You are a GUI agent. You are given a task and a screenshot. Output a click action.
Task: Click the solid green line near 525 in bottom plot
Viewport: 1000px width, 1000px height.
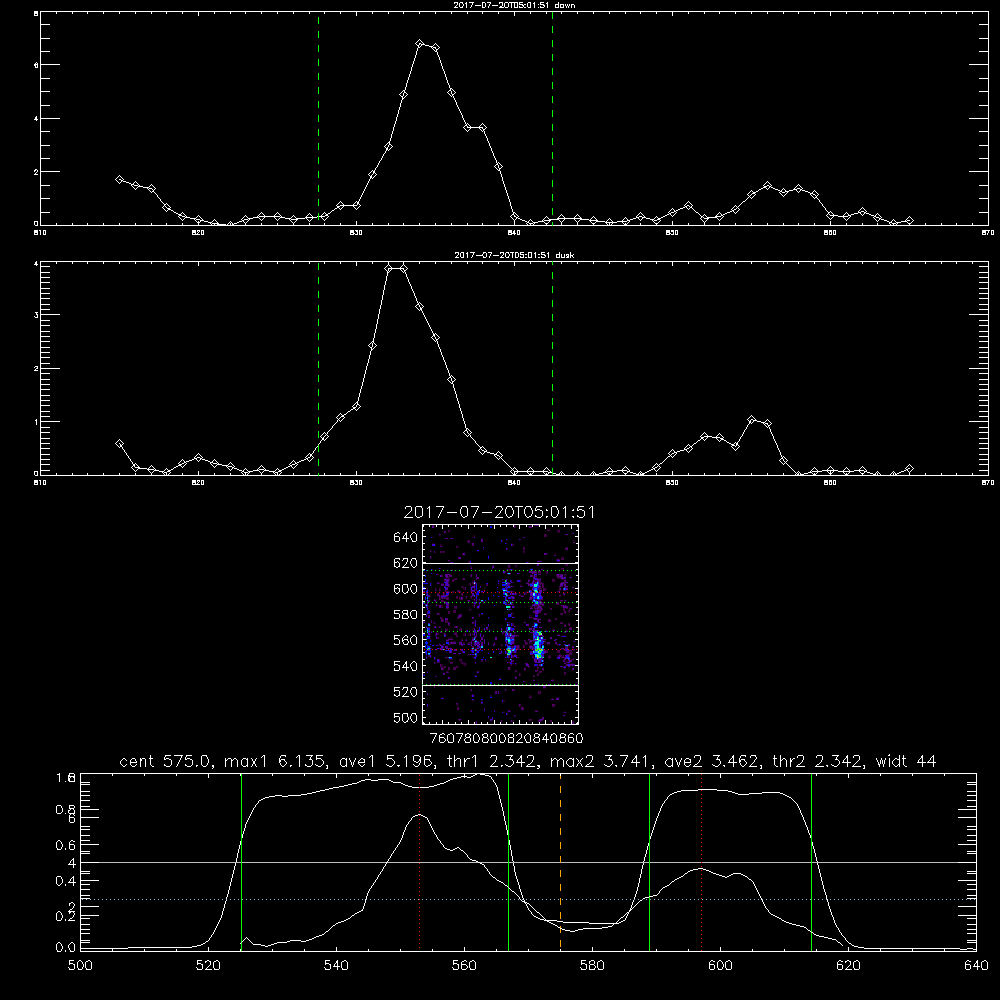click(241, 862)
